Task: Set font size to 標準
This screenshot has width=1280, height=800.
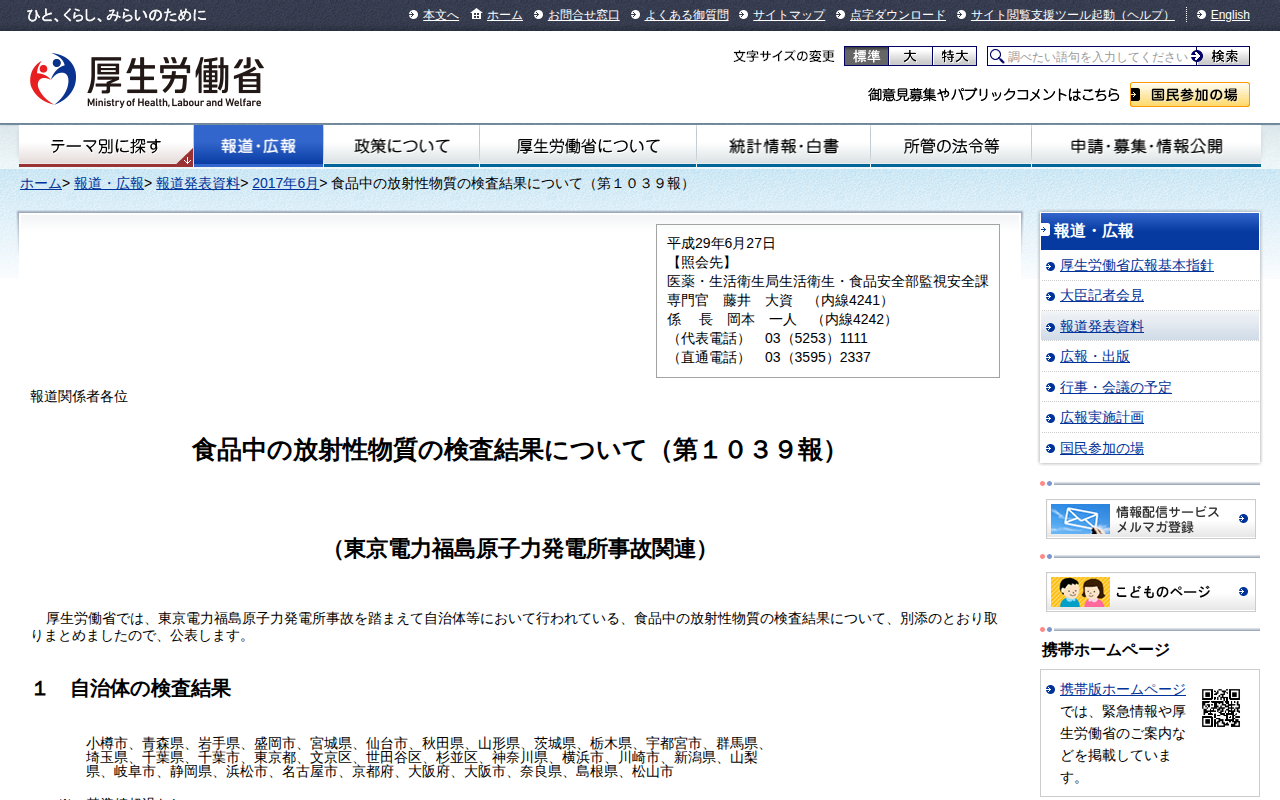Action: tap(866, 56)
